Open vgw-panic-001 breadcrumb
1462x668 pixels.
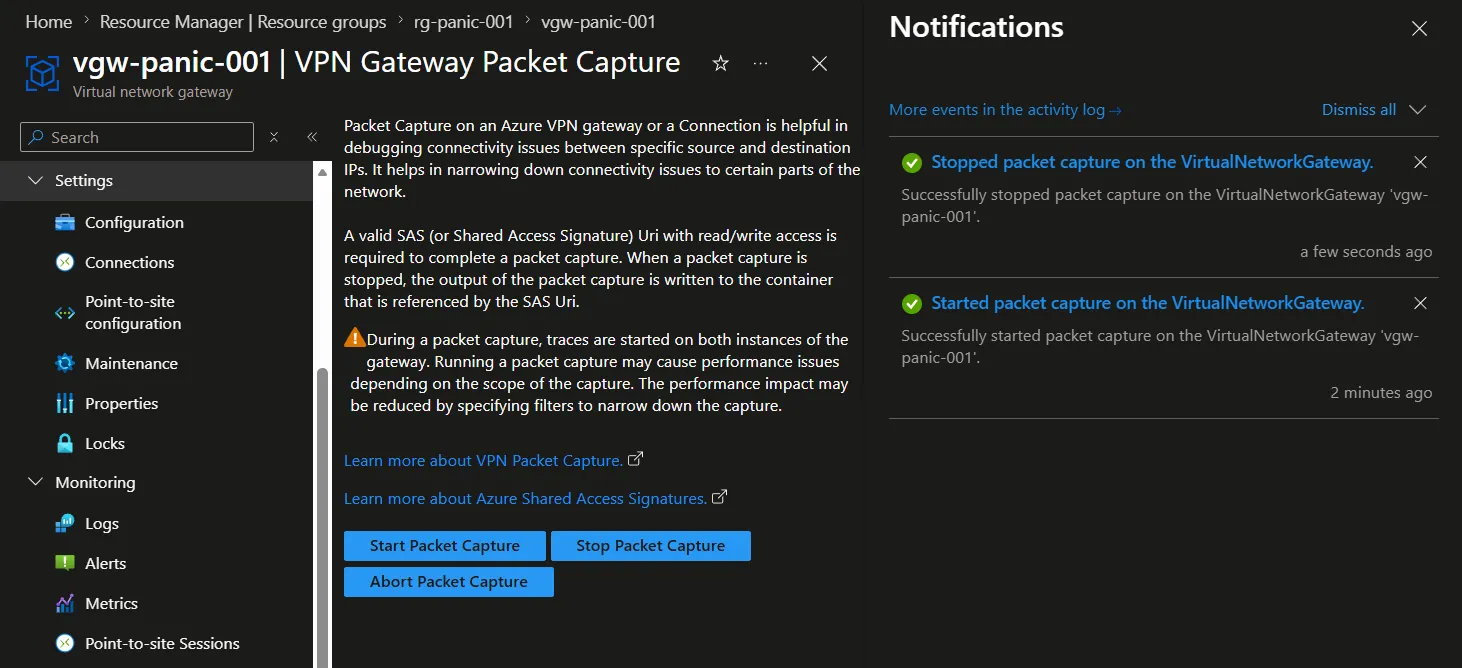coord(599,22)
